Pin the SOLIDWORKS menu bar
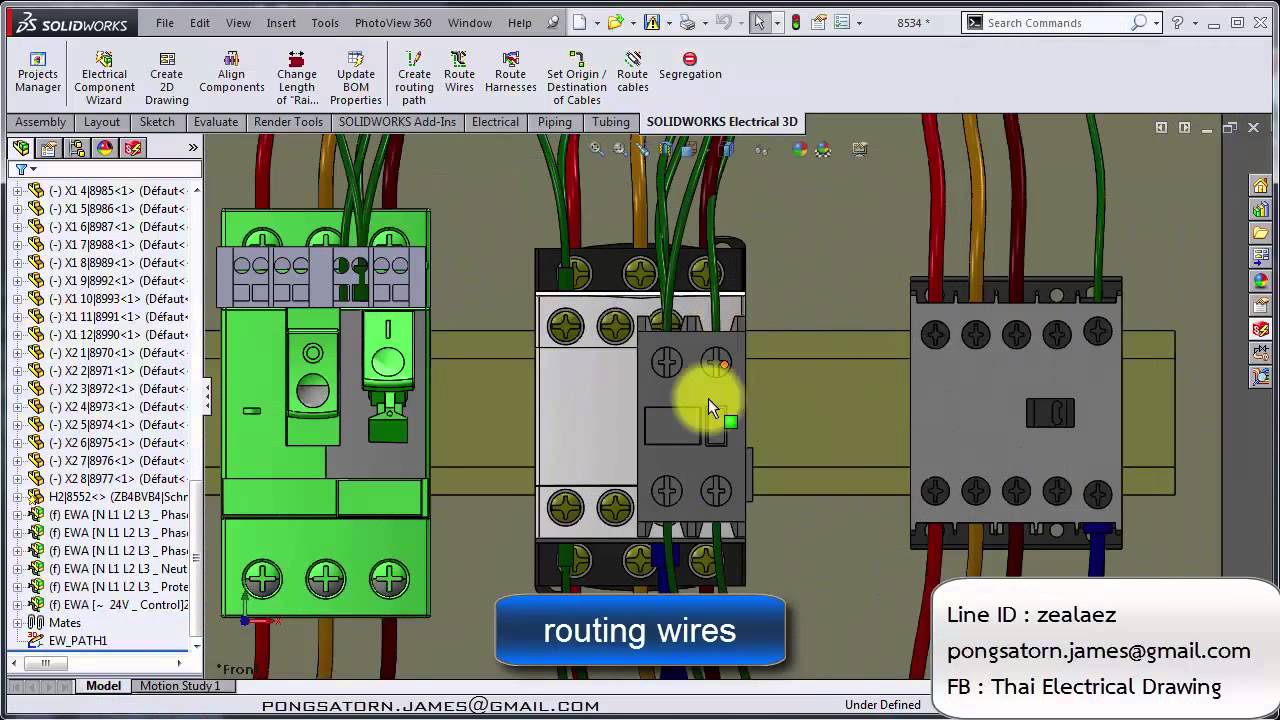The width and height of the screenshot is (1280, 720). point(553,22)
